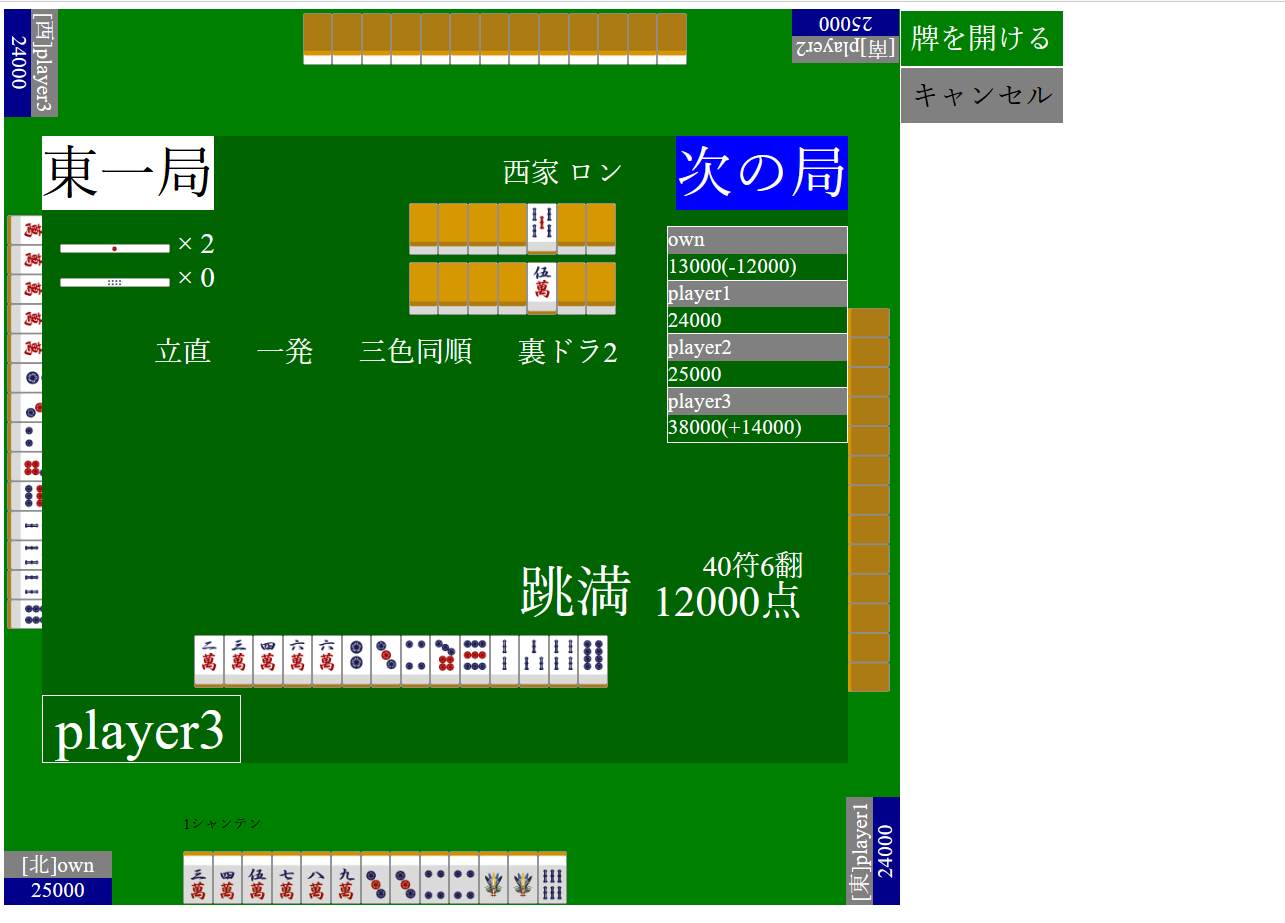Viewport: 1285px width, 923px height.
Task: Click the 3-pin tile in winning hand
Action: tap(386, 661)
